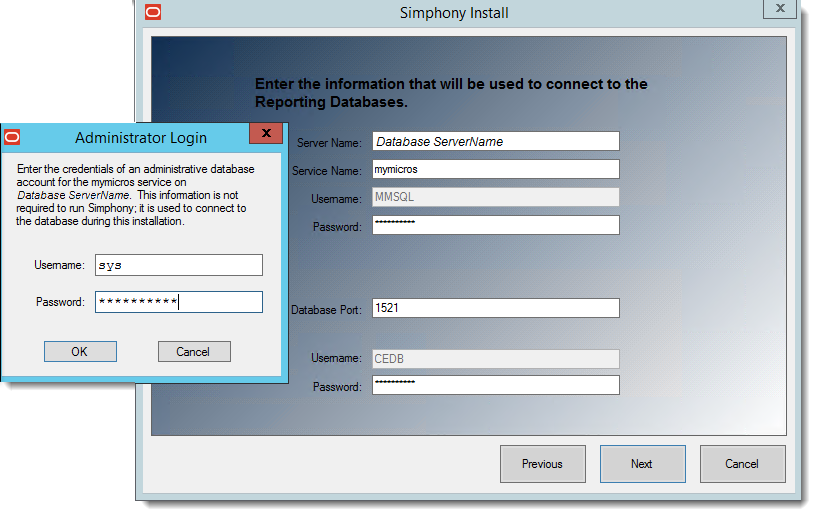
Task: Click the Password field below CEDB username
Action: [496, 385]
